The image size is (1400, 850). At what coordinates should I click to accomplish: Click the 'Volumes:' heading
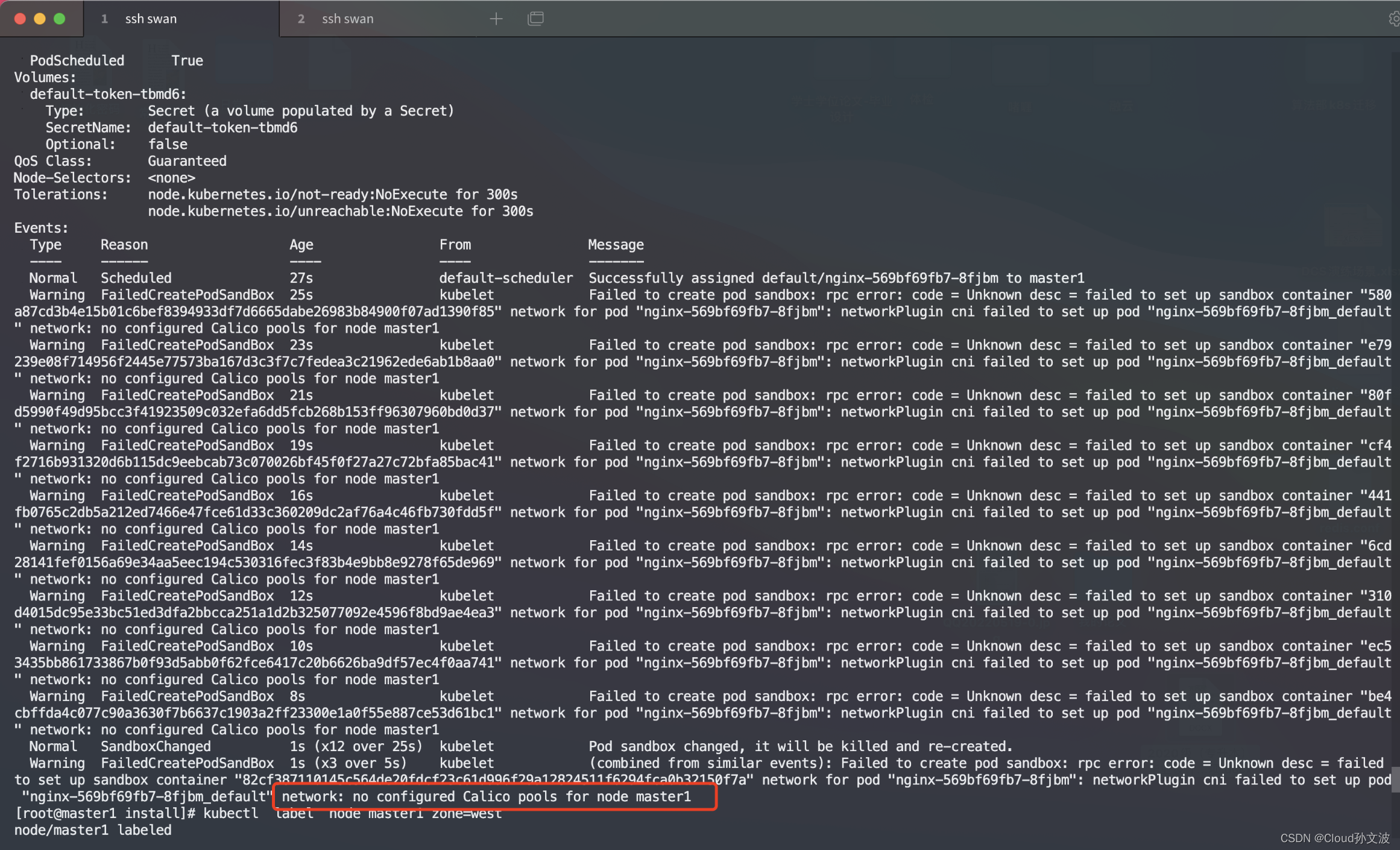(x=45, y=78)
